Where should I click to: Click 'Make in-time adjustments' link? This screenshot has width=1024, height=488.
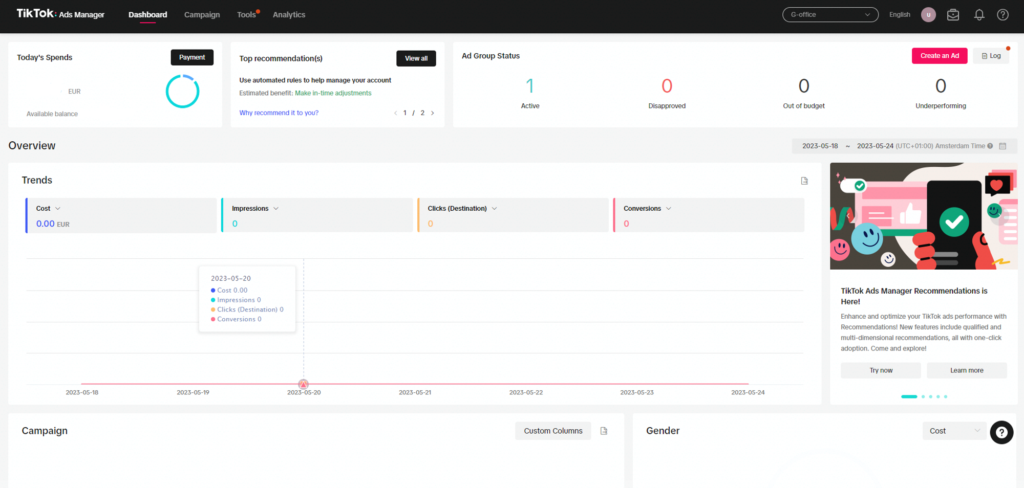(x=333, y=93)
